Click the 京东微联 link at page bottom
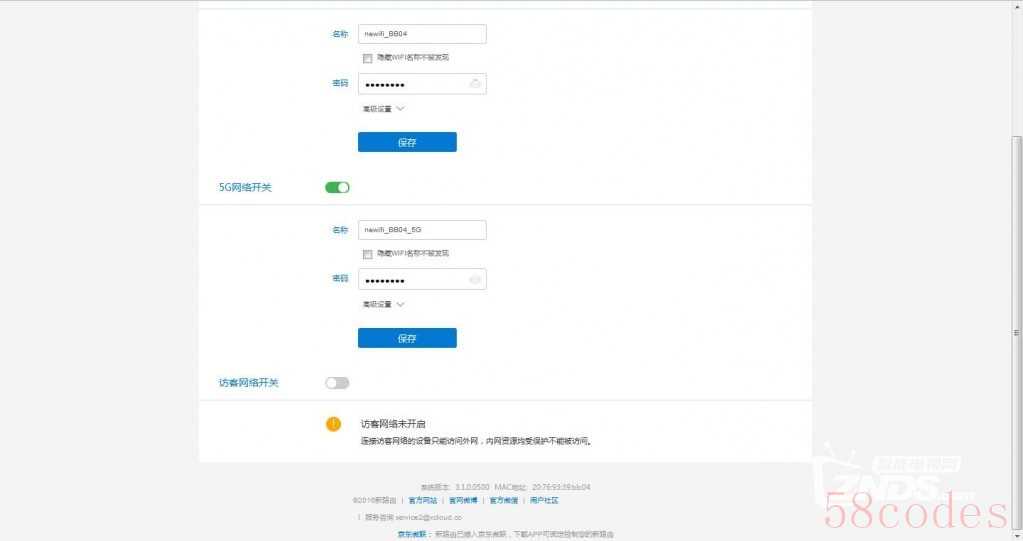The image size is (1023, 541). pos(412,534)
